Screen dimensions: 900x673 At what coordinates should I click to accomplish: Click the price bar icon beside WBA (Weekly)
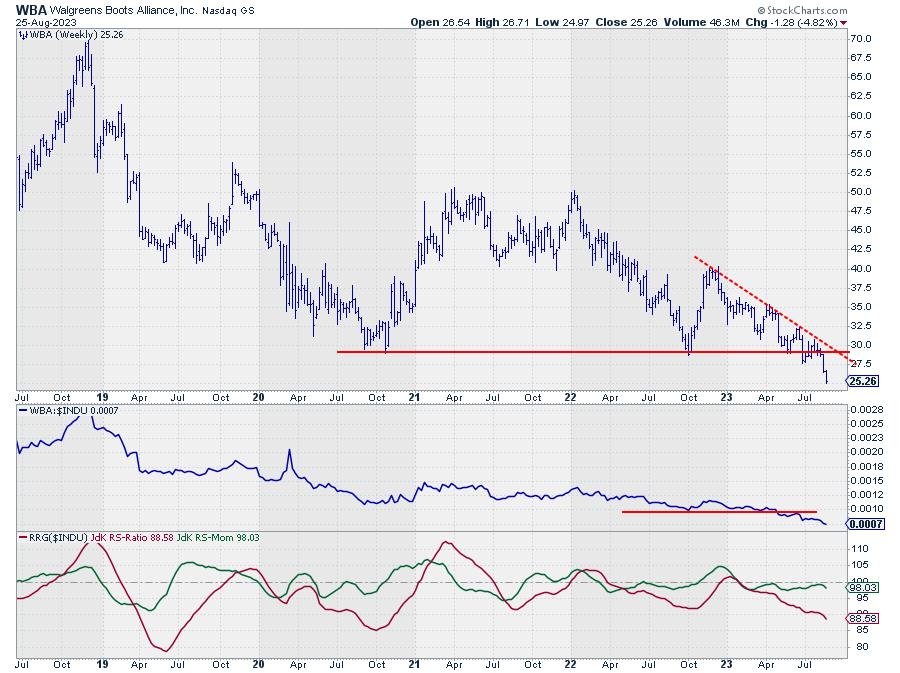pyautogui.click(x=23, y=36)
